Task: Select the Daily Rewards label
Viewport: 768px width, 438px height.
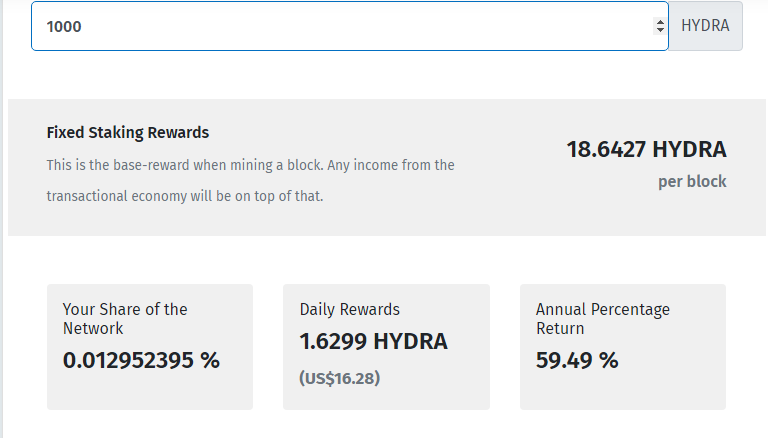Action: coord(350,309)
